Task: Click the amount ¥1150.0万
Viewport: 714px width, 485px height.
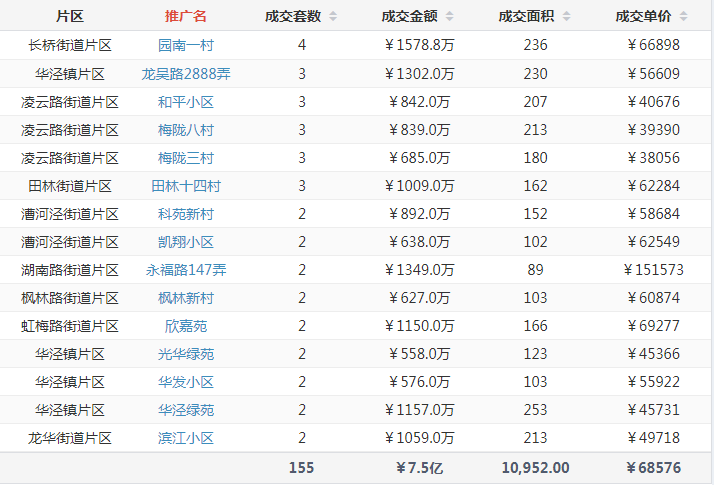Action: pyautogui.click(x=419, y=326)
